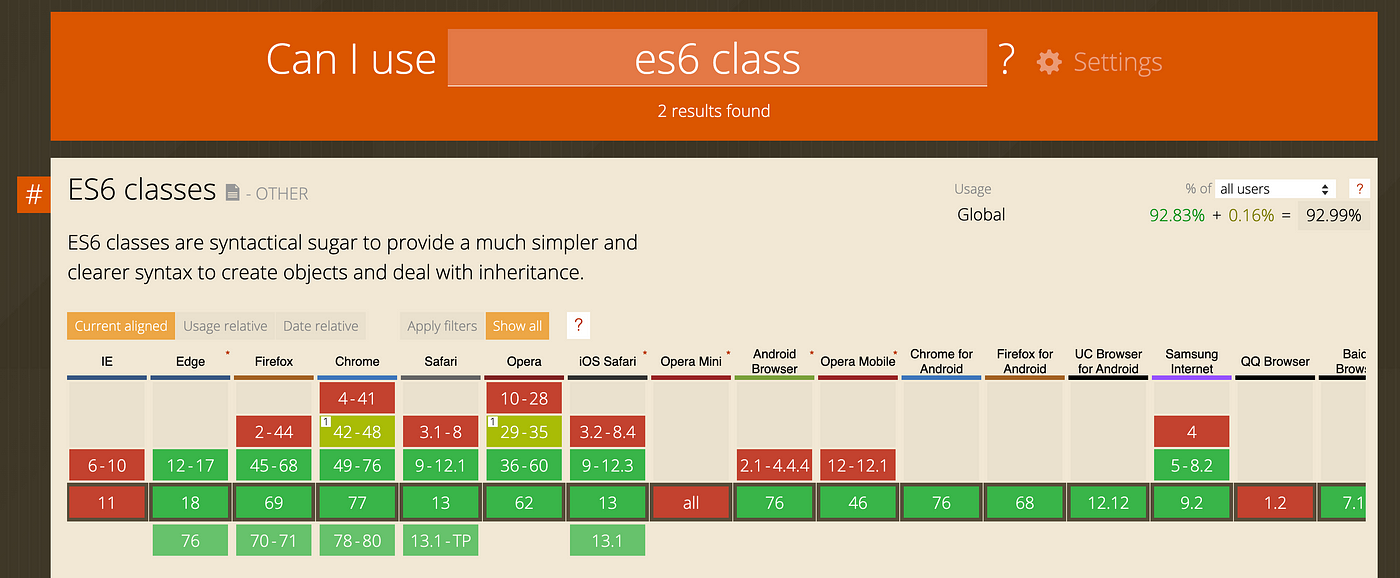Image resolution: width=1400 pixels, height=578 pixels.
Task: Click the ES6 classes heading link
Action: pos(142,189)
